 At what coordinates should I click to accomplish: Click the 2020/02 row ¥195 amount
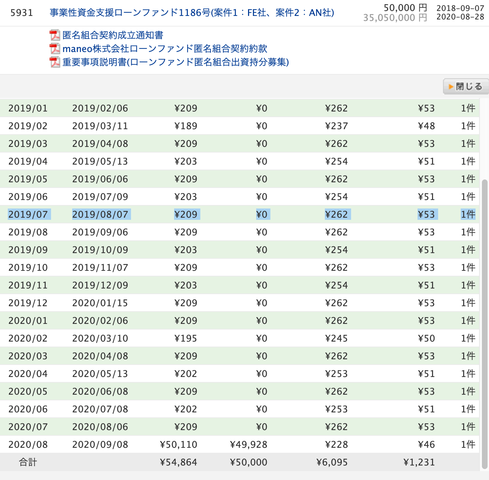[x=186, y=338]
